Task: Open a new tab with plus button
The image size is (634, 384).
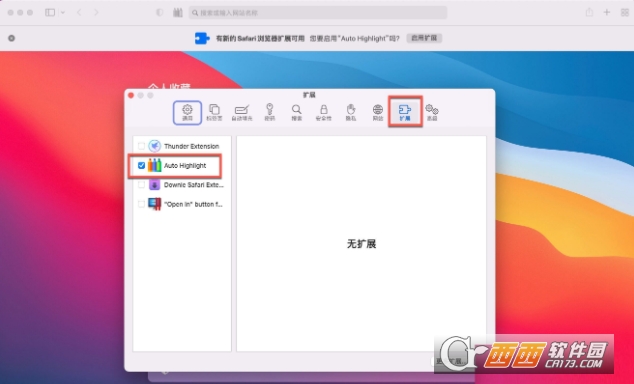Action: pos(607,13)
